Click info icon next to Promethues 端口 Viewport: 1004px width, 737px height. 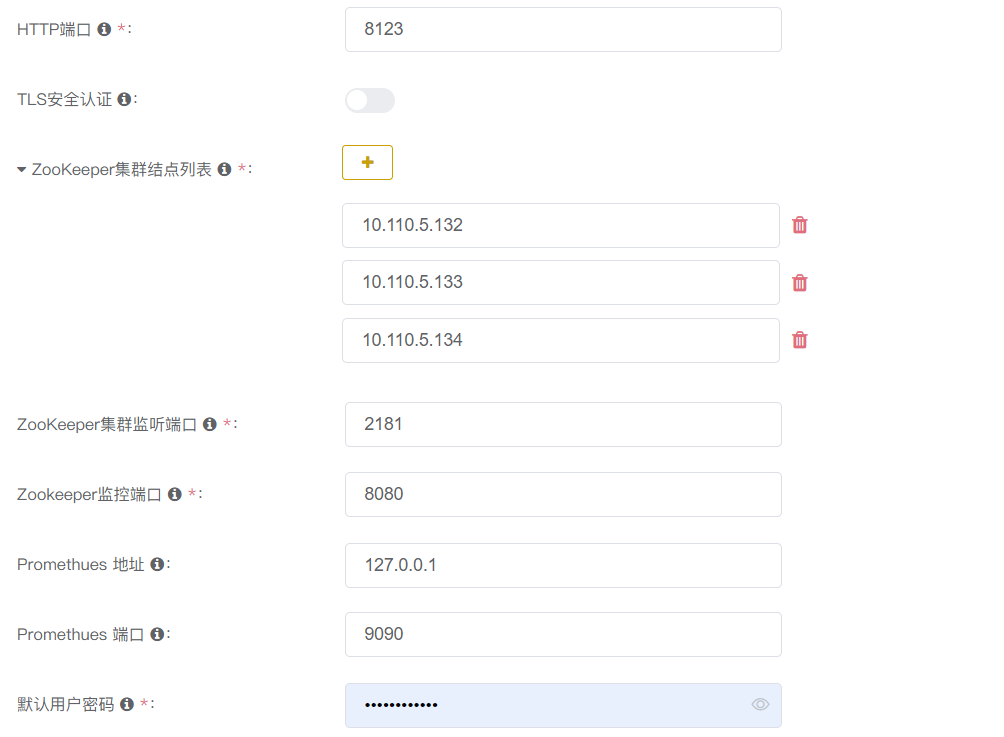(x=157, y=634)
